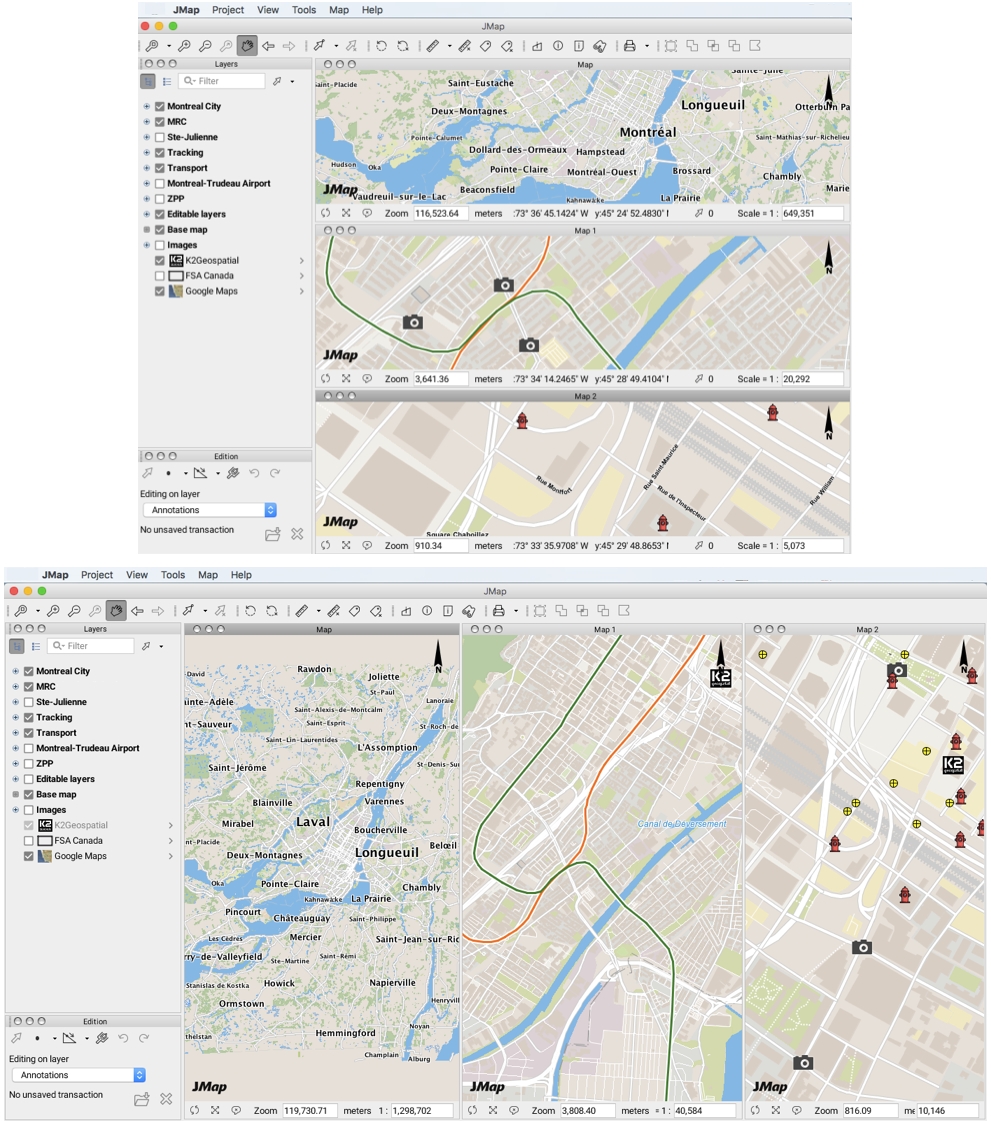Viewport: 991px width, 1122px height.
Task: Click the Save transaction folder icon in upper Edition panel
Action: point(272,534)
